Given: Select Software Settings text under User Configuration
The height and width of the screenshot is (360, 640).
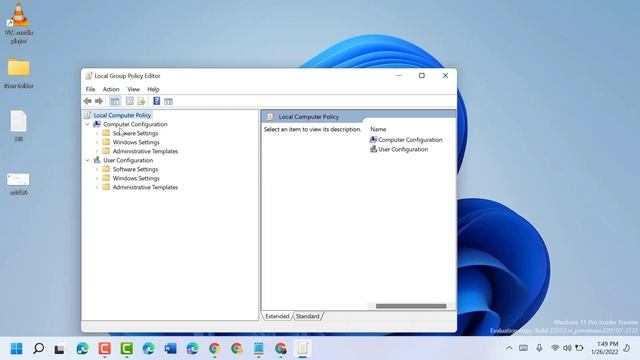Looking at the screenshot, I should tap(135, 169).
